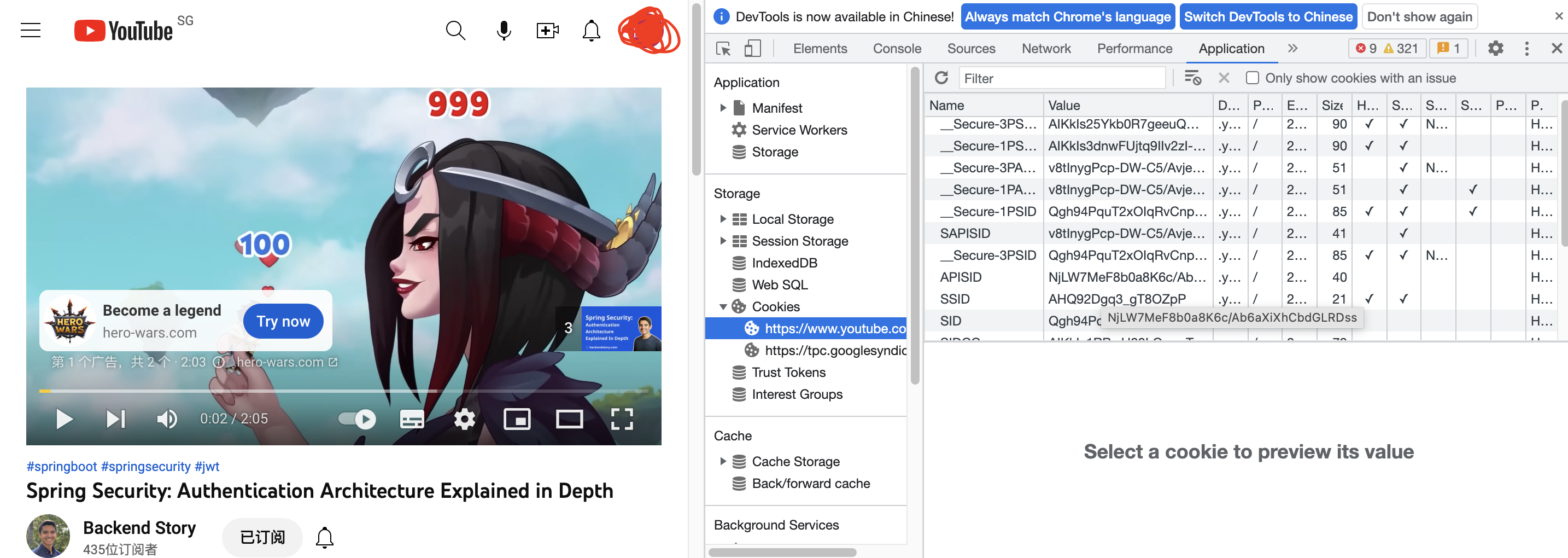Click the video progress bar
This screenshot has height=558, width=1568.
tap(343, 391)
